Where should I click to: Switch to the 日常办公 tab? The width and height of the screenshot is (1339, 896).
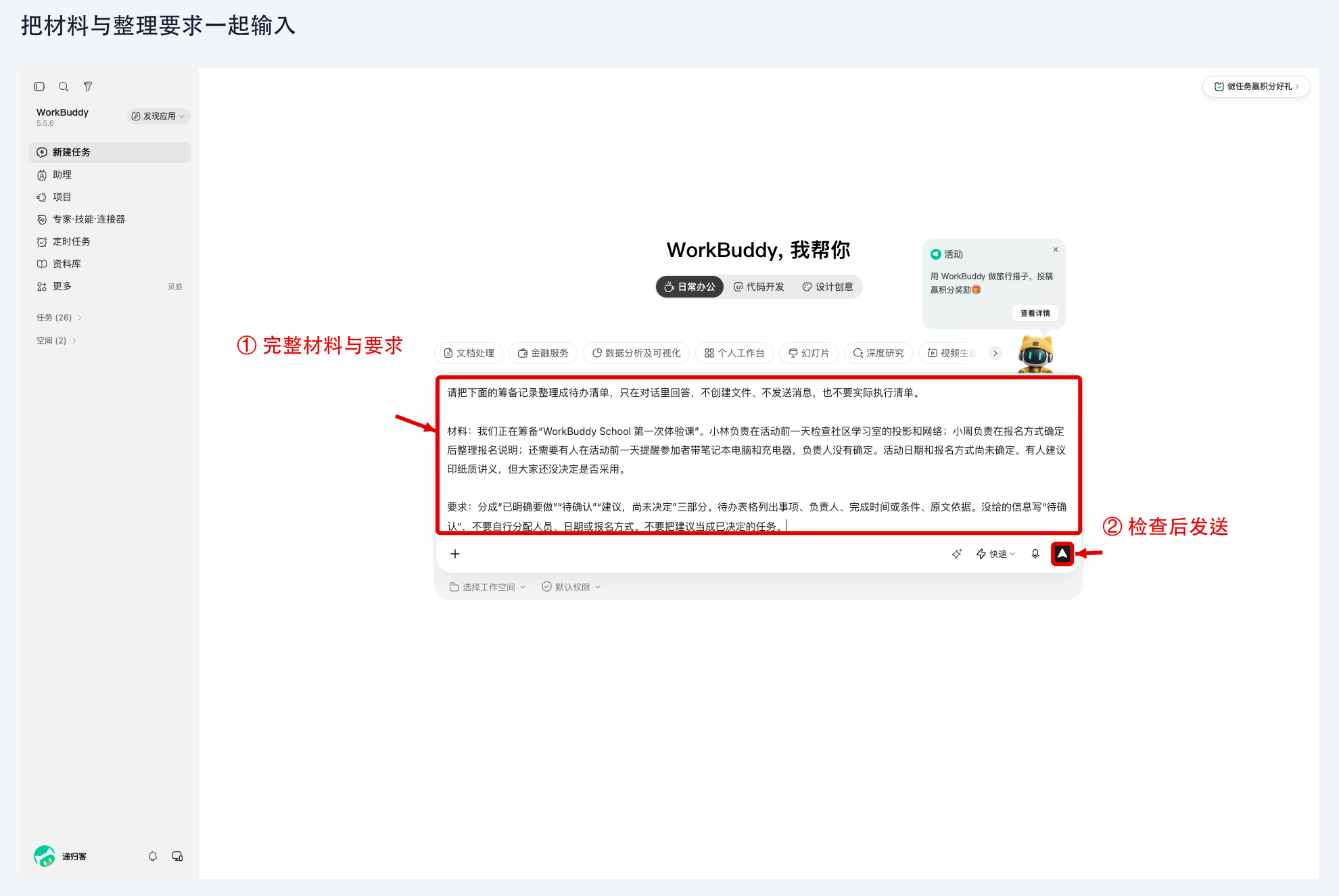(x=690, y=287)
